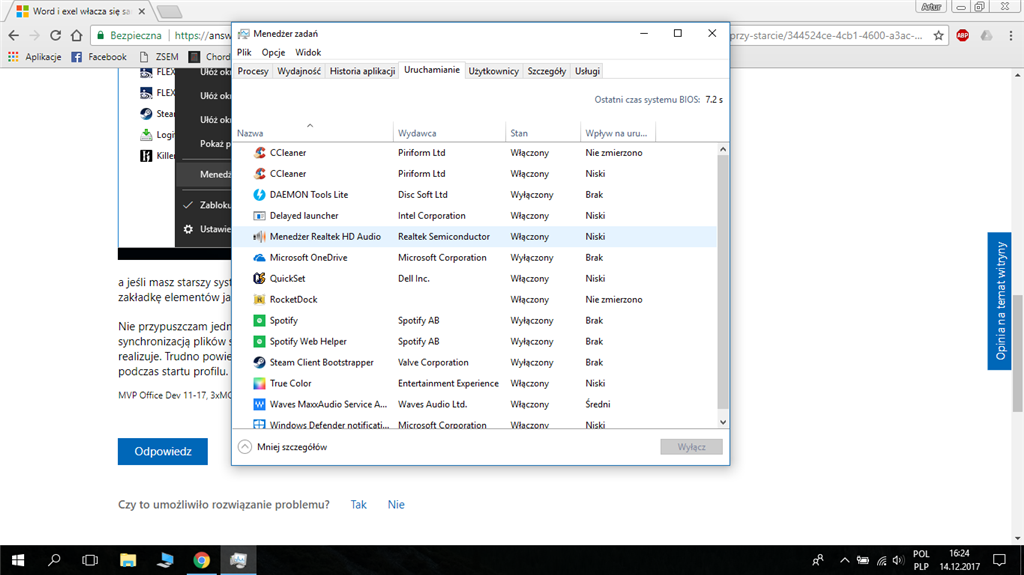1024x575 pixels.
Task: Click Steam Client Bootstrapper icon
Action: coord(259,362)
